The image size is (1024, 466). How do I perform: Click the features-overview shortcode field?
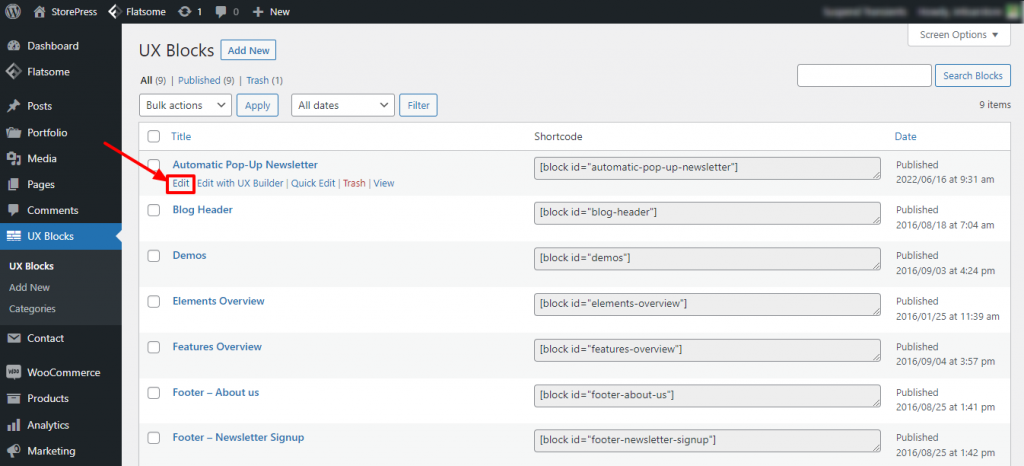tap(707, 350)
